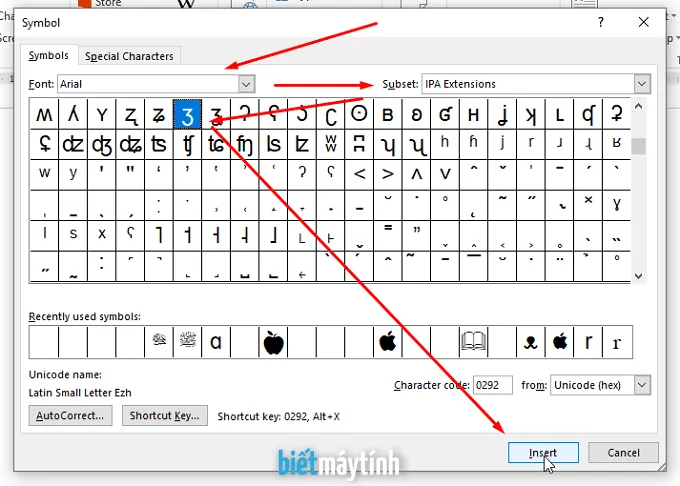Open the Shortcut Key dialog
Image resolution: width=680 pixels, height=486 pixels.
coord(164,415)
